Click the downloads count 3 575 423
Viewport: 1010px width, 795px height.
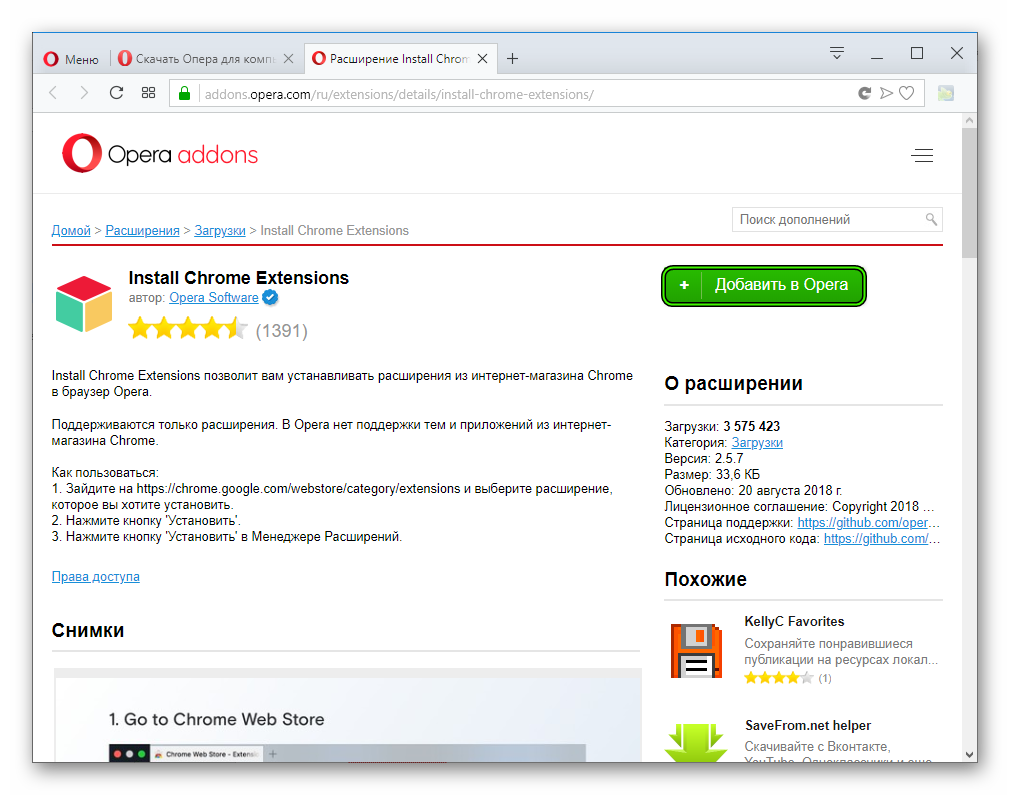(751, 426)
